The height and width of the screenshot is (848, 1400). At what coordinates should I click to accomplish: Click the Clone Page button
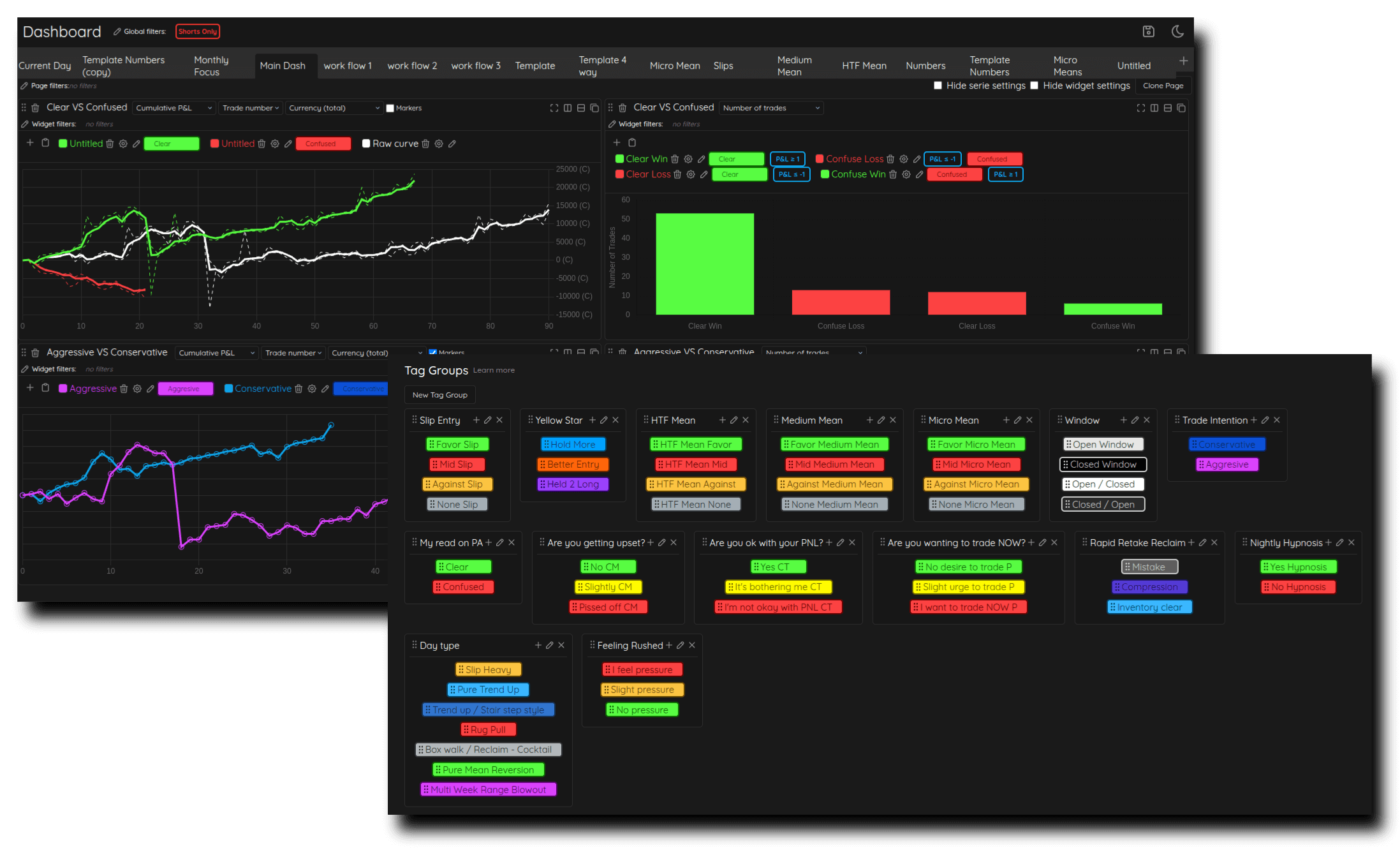[x=1162, y=86]
